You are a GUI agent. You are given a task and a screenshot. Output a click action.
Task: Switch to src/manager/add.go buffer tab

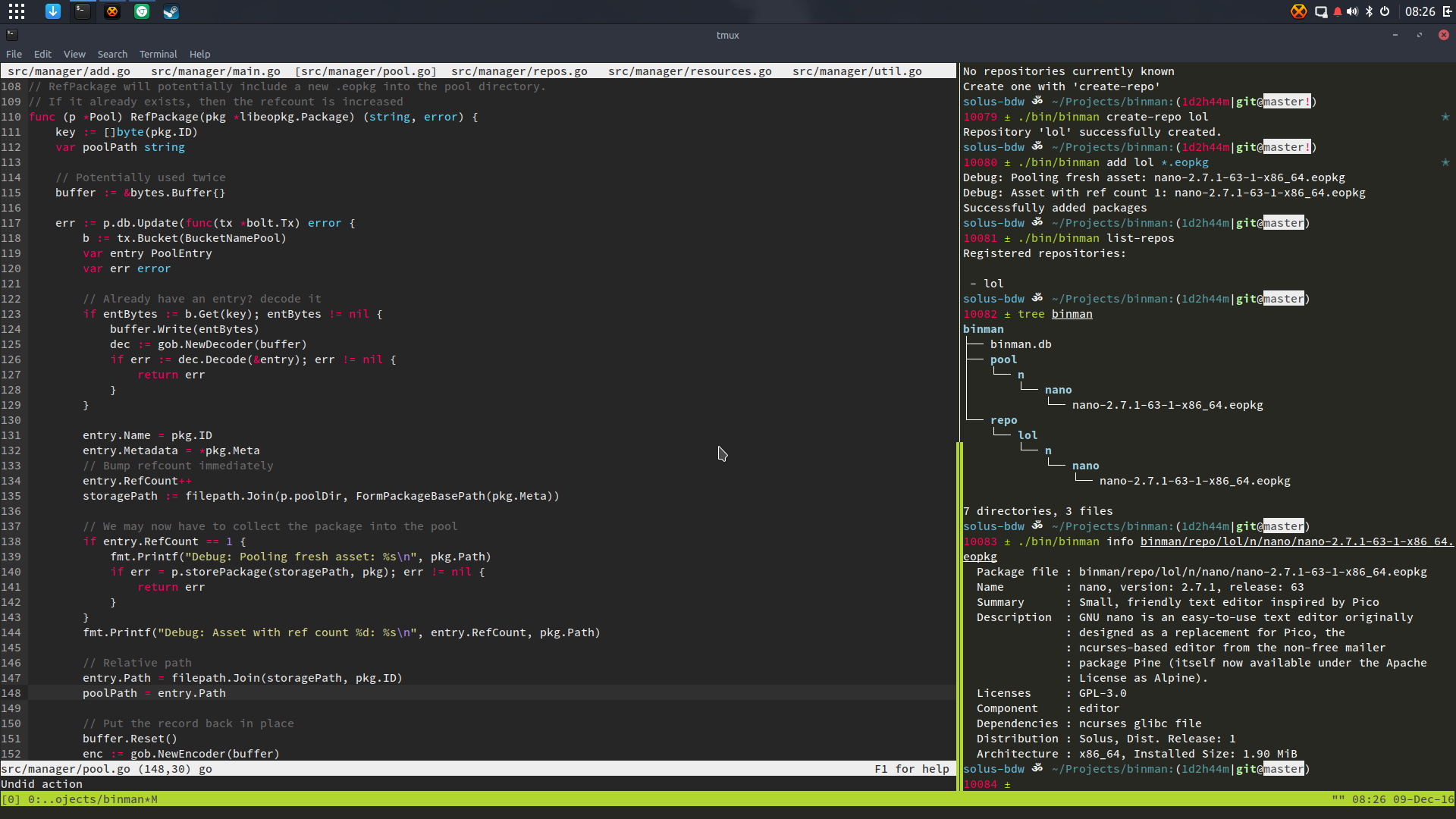(69, 71)
